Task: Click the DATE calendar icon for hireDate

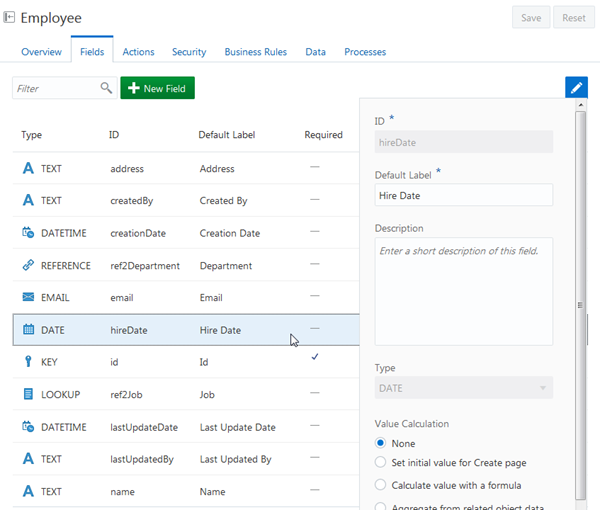Action: [x=28, y=329]
